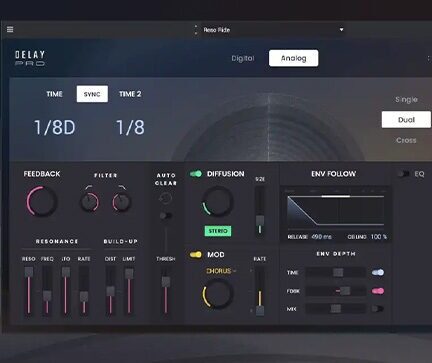This screenshot has height=363, width=432.
Task: Click the MOD RATE slider
Action: click(x=260, y=291)
